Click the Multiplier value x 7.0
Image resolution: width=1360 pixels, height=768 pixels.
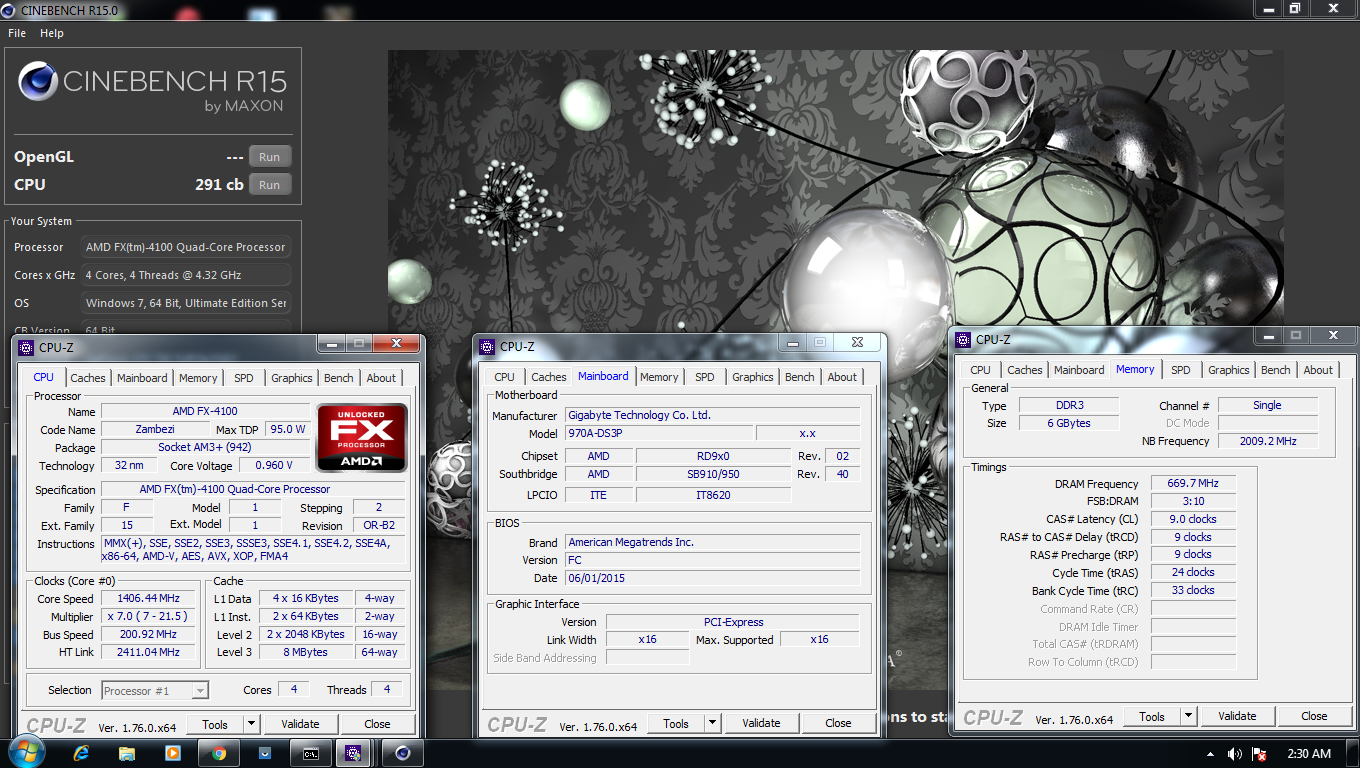tap(148, 617)
